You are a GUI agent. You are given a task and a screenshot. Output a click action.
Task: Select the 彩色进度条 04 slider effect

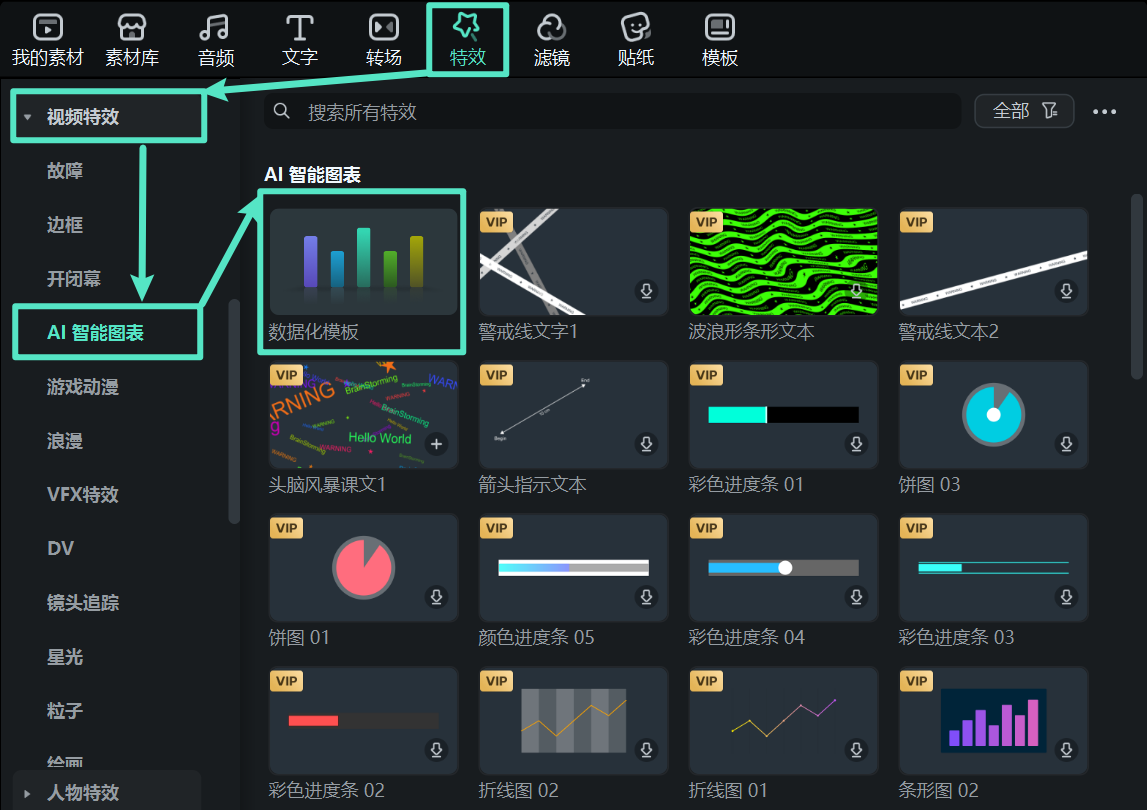783,568
